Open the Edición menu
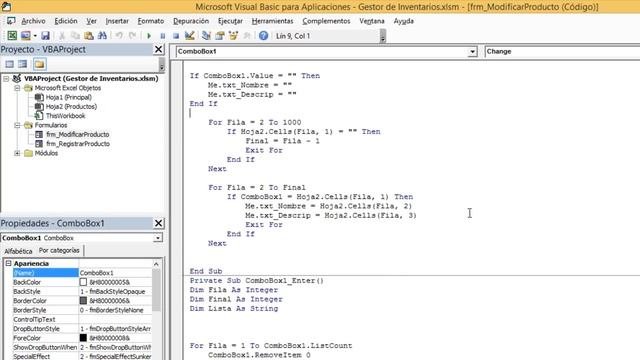The height and width of the screenshot is (360, 640). (x=66, y=21)
